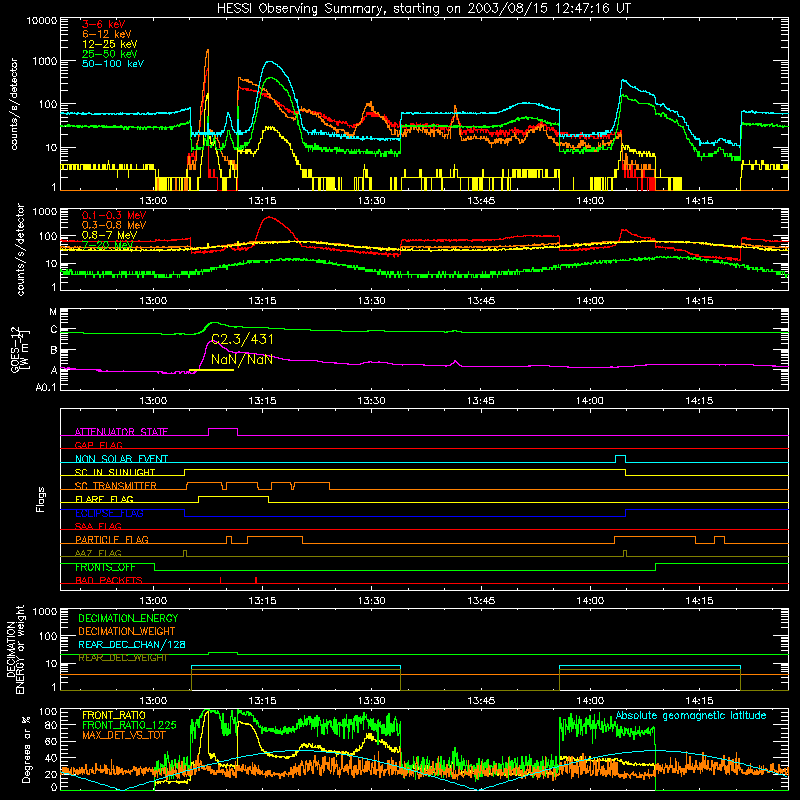Image resolution: width=800 pixels, height=800 pixels.
Task: Click the 14:15 tick under the Decimation panel
Action: (x=699, y=701)
